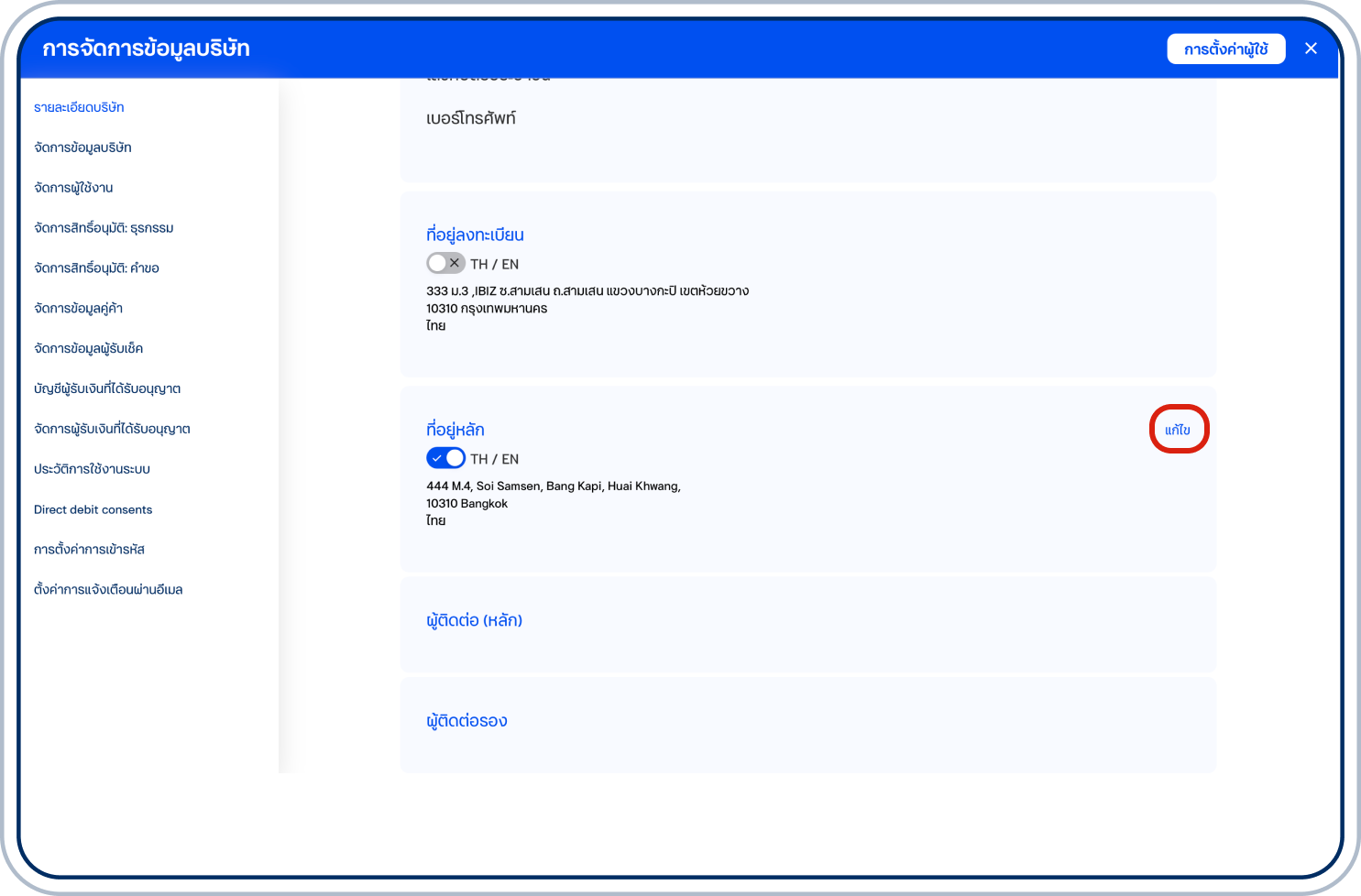
Task: Open จัดการข้อมูลบริษัท menu item
Action: click(x=82, y=148)
